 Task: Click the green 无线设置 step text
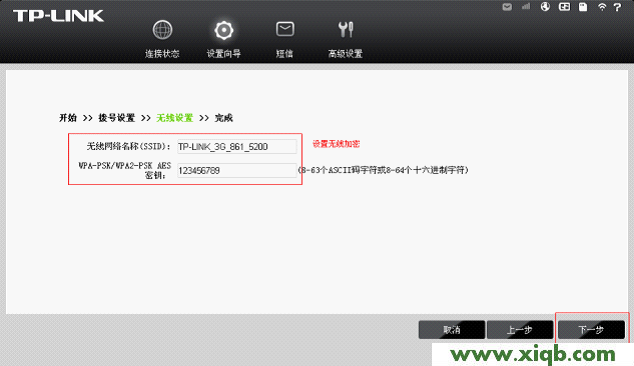[x=175, y=118]
